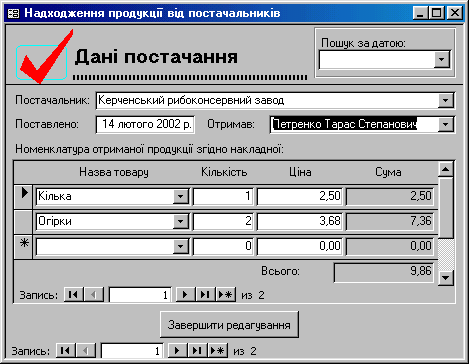The height and width of the screenshot is (364, 469).
Task: Go to last record in main form navigator
Action: pos(197,351)
